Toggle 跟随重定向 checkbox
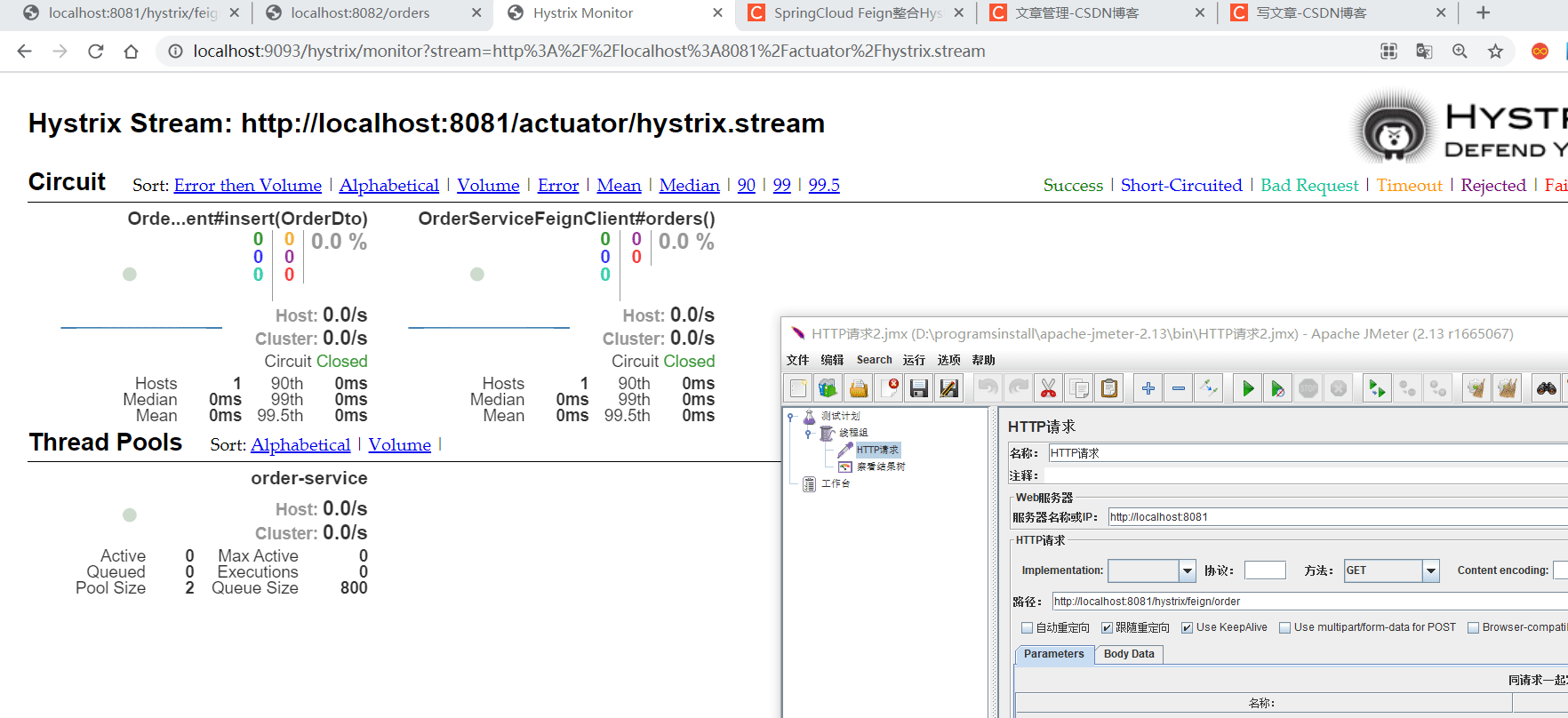The height and width of the screenshot is (718, 1568). click(x=1107, y=627)
